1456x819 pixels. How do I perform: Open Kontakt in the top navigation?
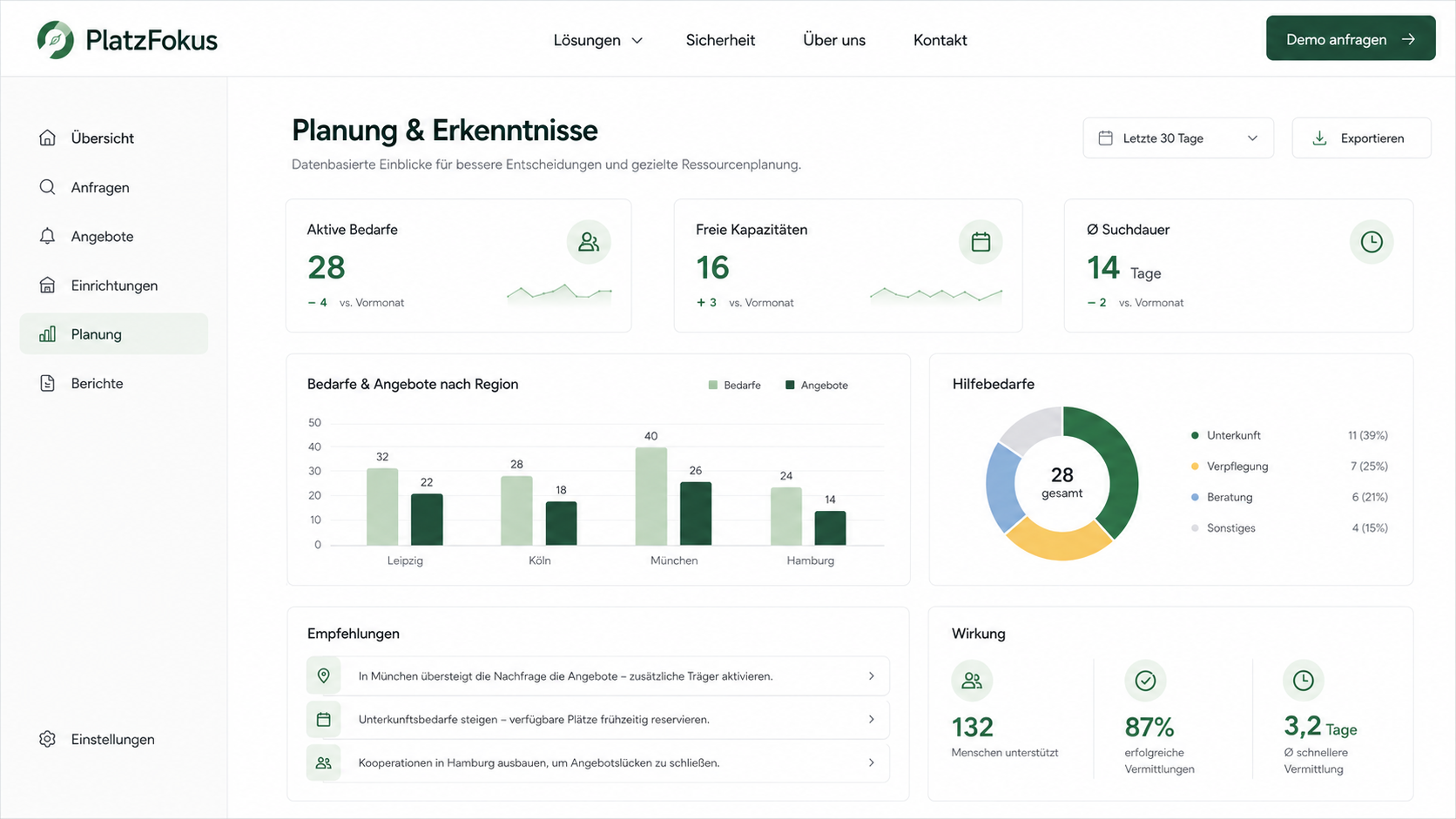[x=940, y=40]
